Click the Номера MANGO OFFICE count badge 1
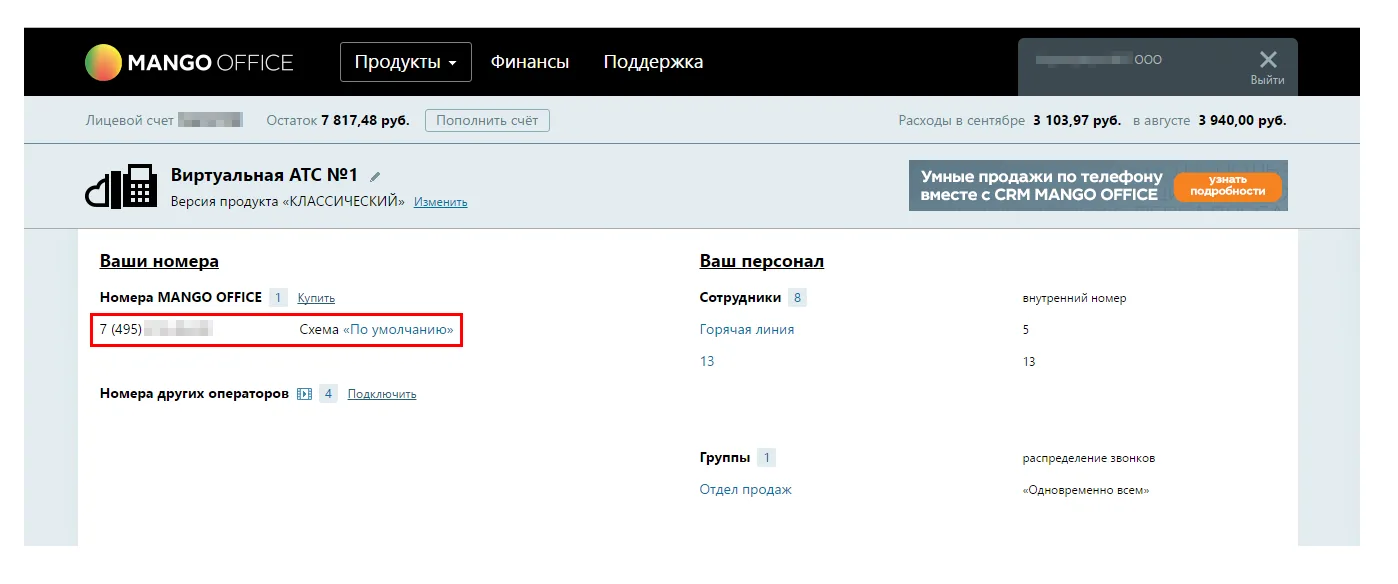The height and width of the screenshot is (584, 1398). [278, 297]
